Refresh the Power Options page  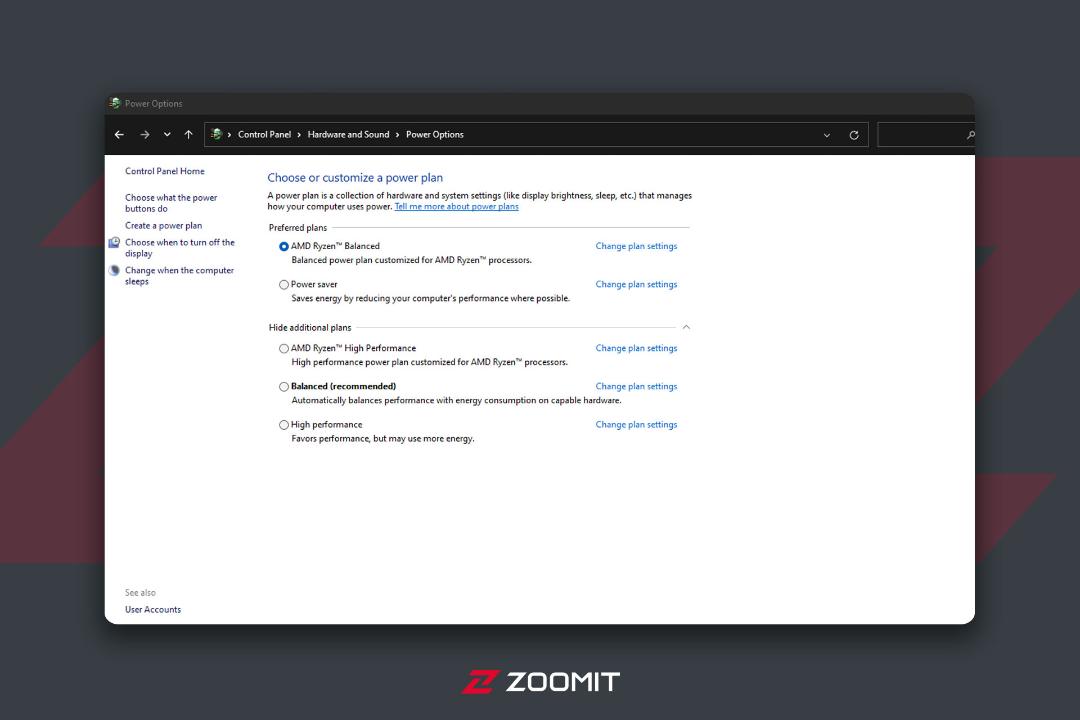tap(854, 135)
